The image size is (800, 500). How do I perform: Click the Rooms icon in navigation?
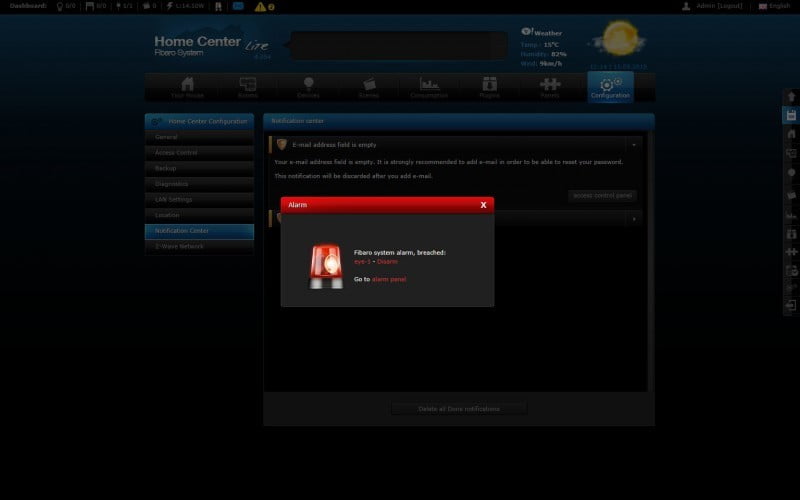point(247,87)
